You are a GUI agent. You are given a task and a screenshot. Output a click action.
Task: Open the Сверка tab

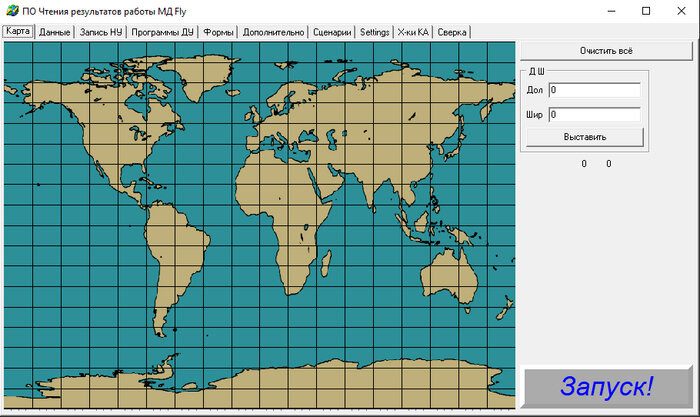tap(452, 32)
